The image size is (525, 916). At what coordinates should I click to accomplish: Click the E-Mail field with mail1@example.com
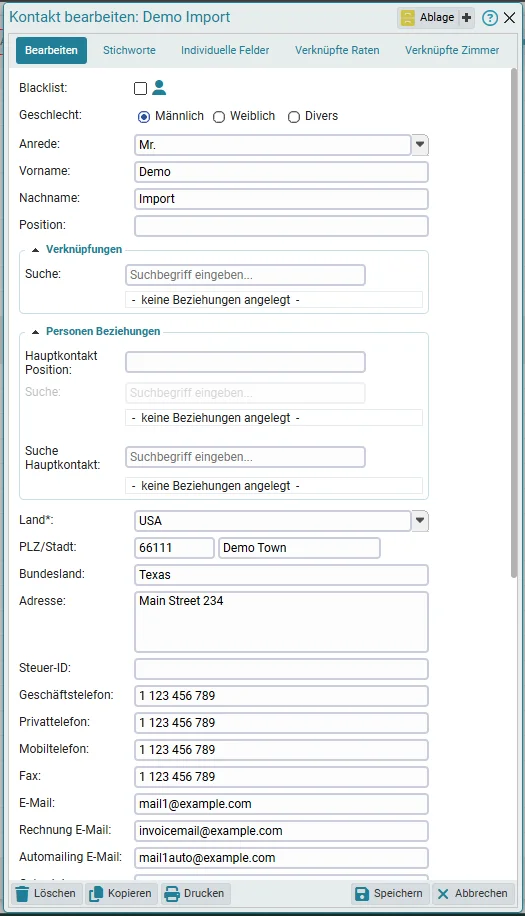click(281, 804)
